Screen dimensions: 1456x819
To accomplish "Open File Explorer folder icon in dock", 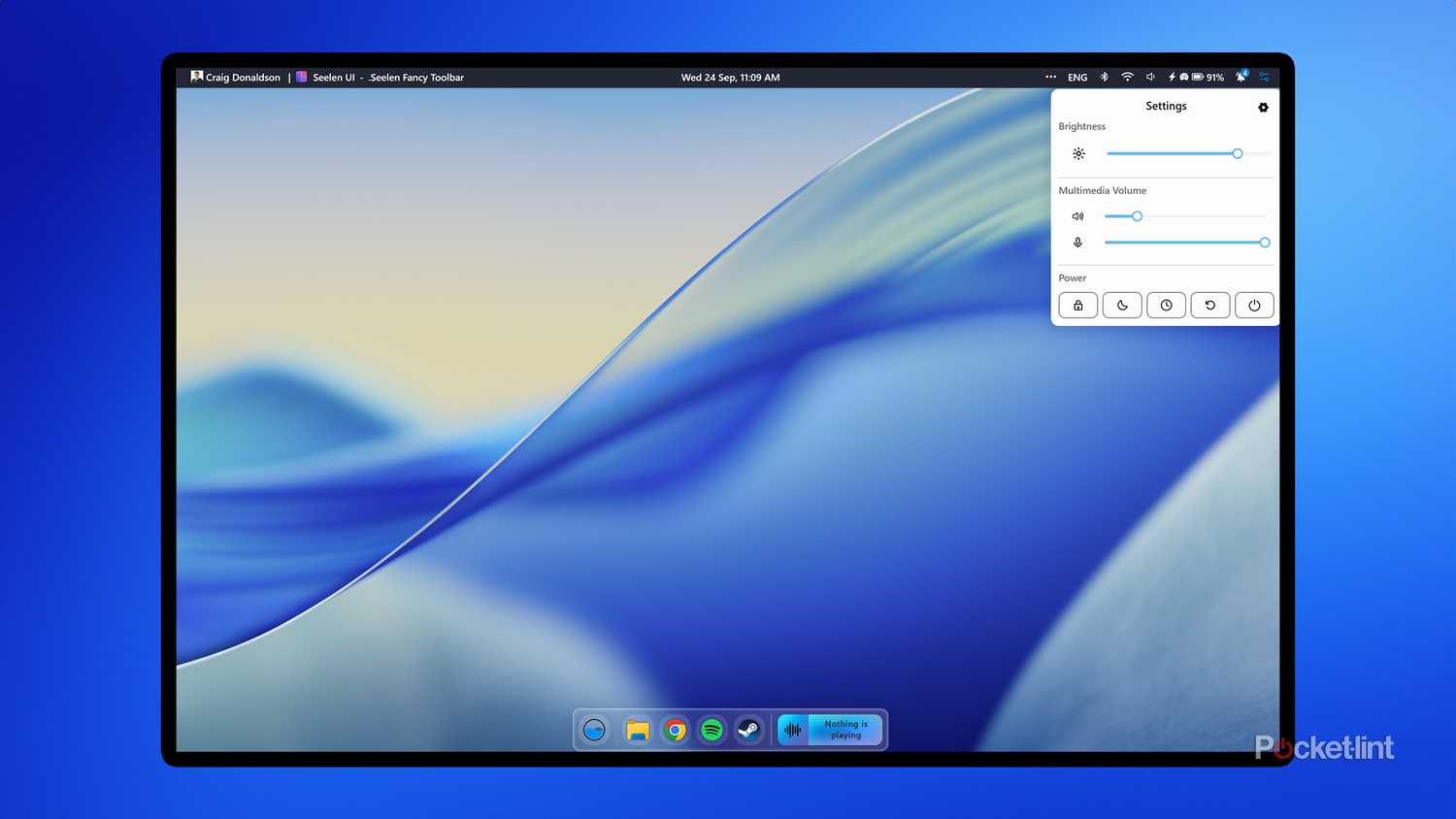I will (638, 730).
